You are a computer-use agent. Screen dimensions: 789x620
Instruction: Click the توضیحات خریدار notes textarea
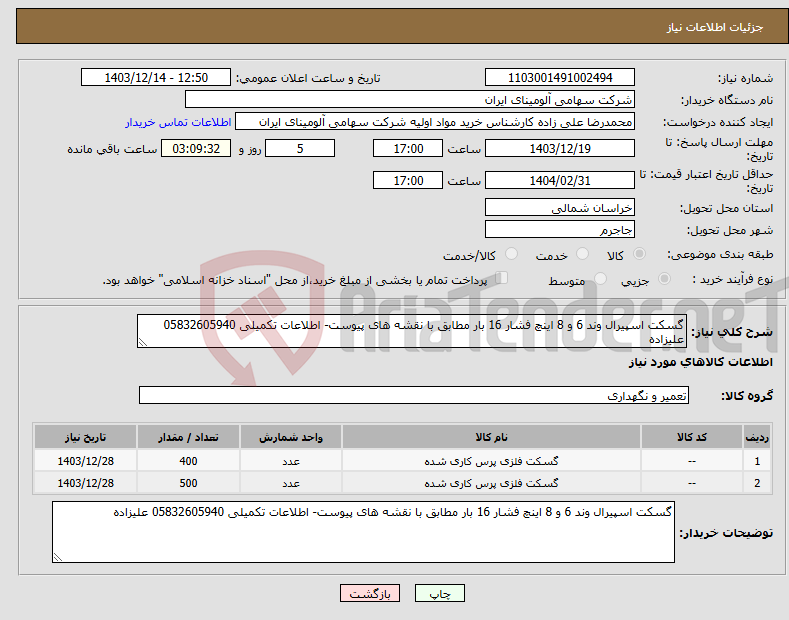click(363, 532)
